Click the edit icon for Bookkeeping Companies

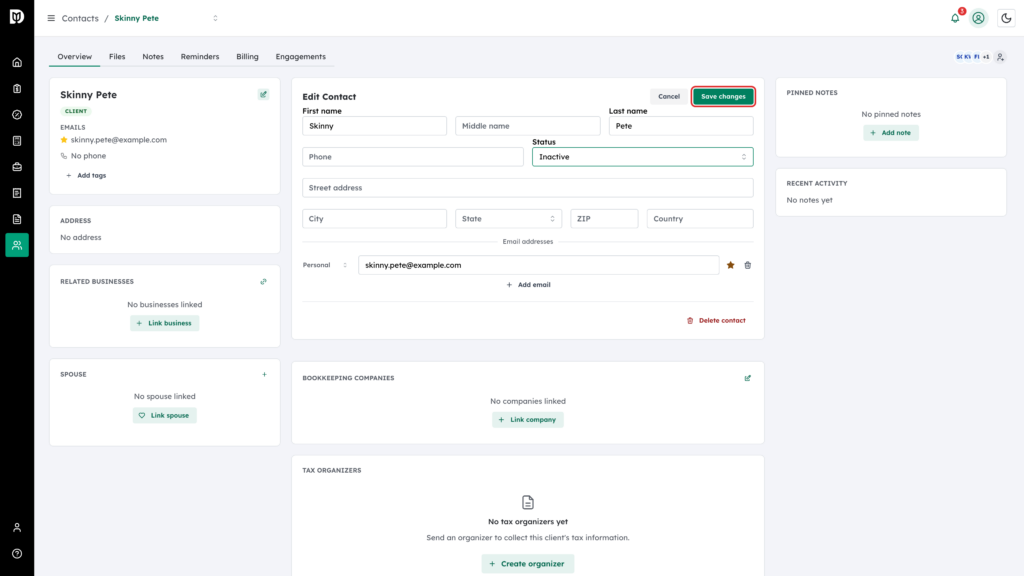pyautogui.click(x=748, y=378)
